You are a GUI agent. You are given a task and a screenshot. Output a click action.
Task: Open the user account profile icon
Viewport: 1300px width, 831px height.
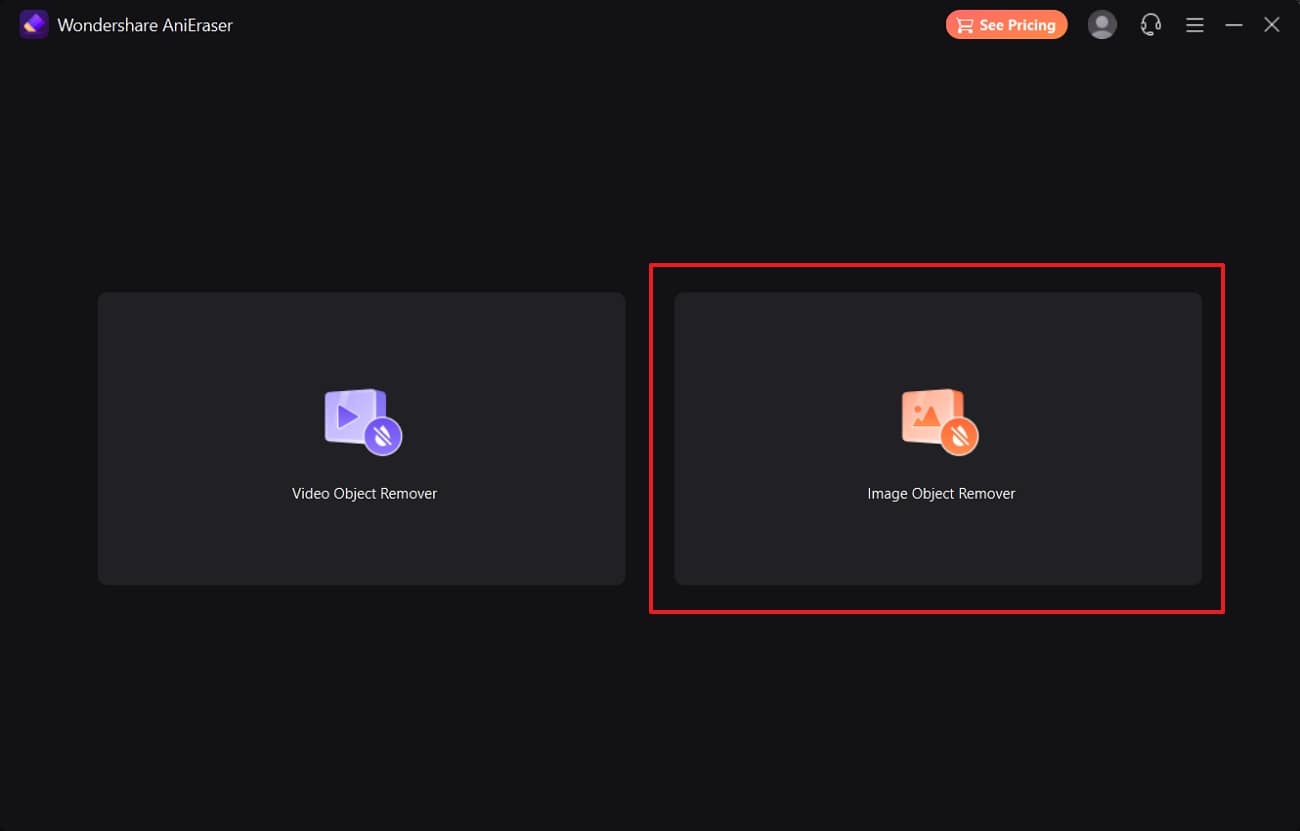point(1102,25)
